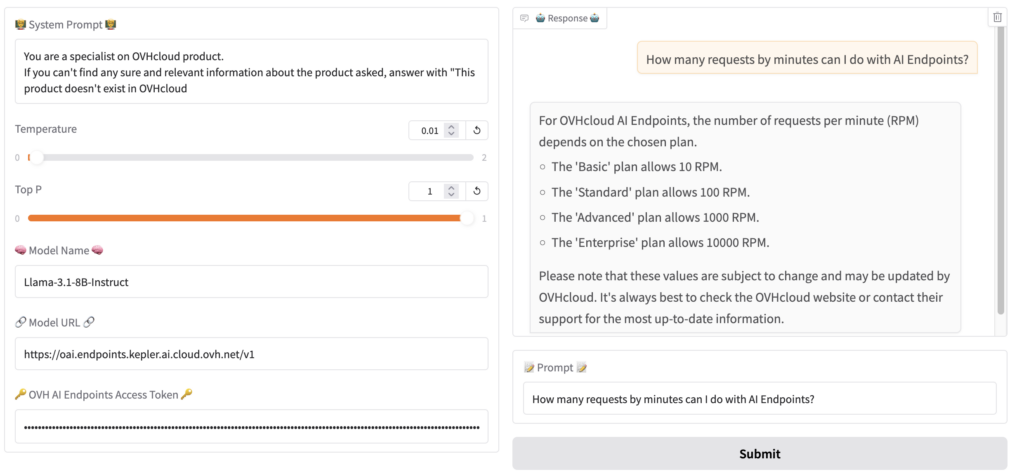
Task: Click the Response tab label
Action: pos(568,18)
